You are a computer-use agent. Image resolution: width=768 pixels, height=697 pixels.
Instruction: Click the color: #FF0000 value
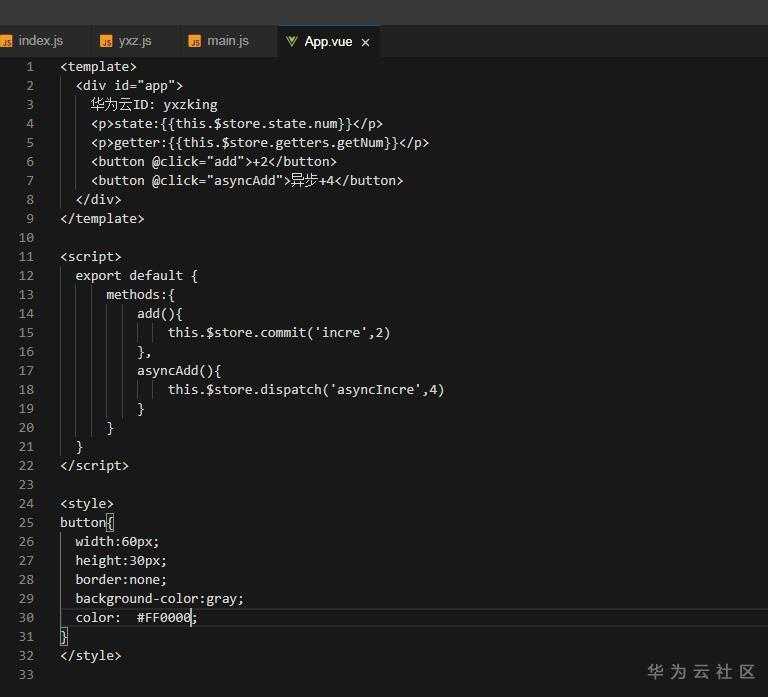[x=164, y=618]
